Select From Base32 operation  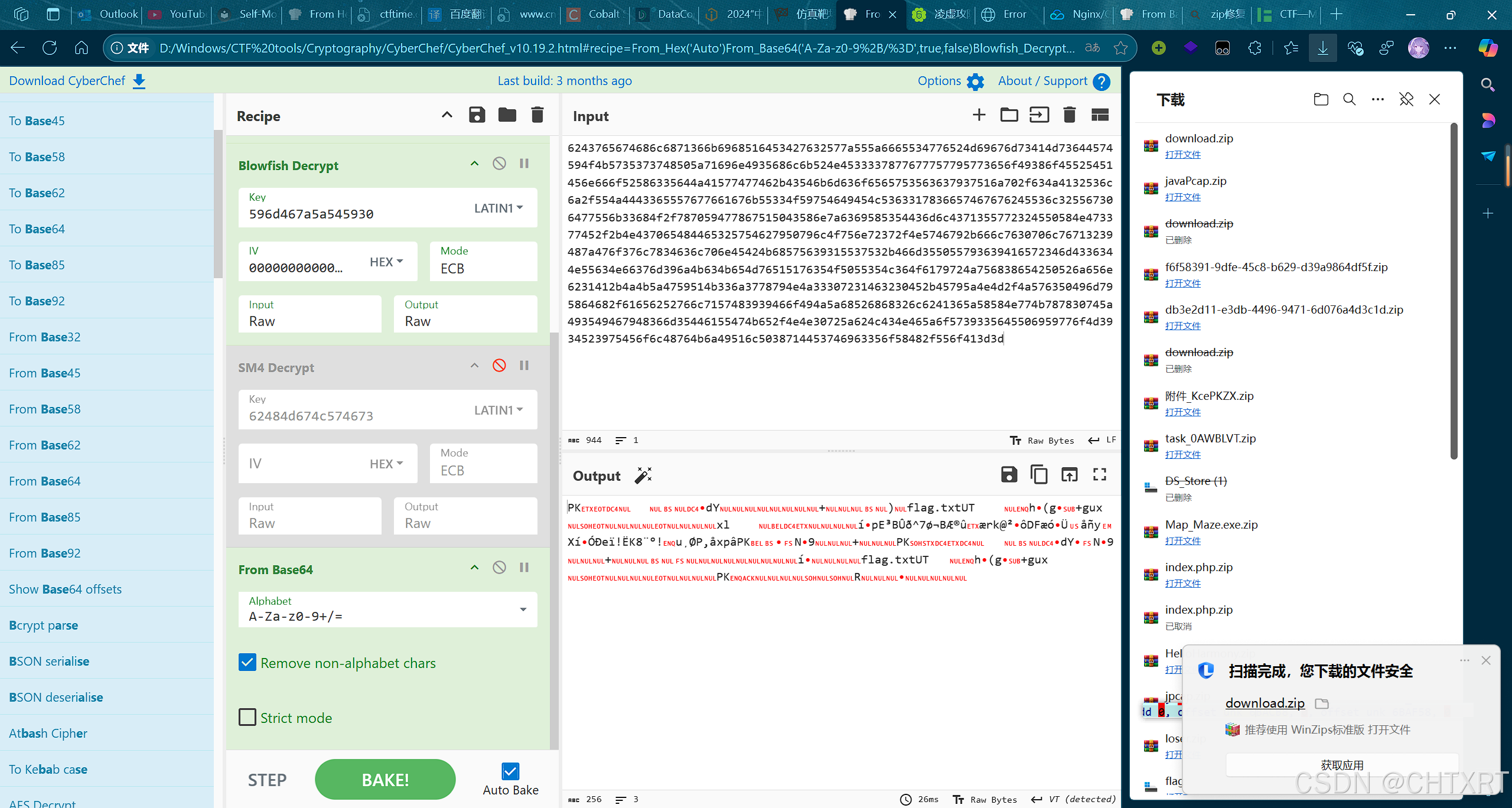click(x=106, y=337)
